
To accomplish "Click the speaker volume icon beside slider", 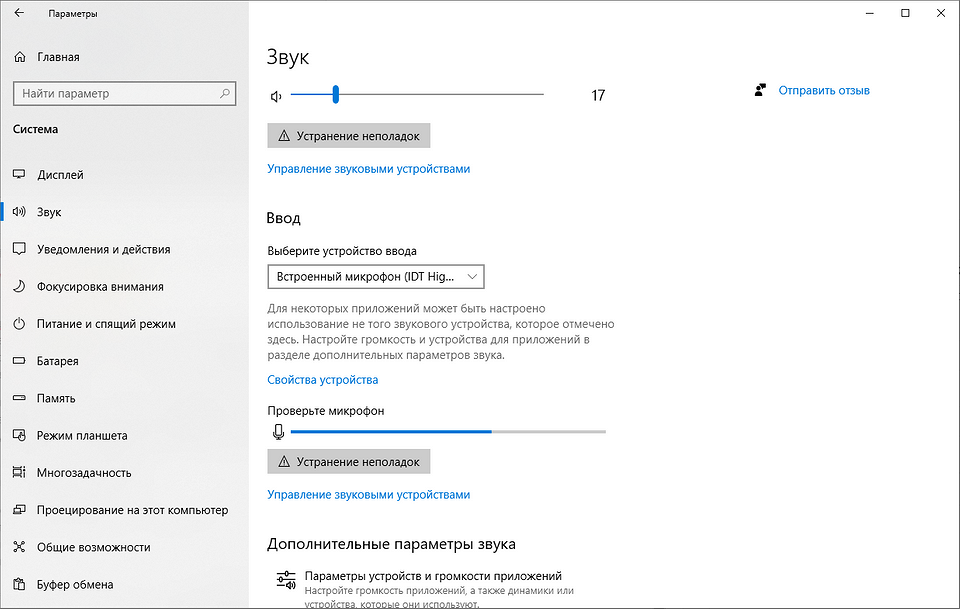I will click(277, 96).
